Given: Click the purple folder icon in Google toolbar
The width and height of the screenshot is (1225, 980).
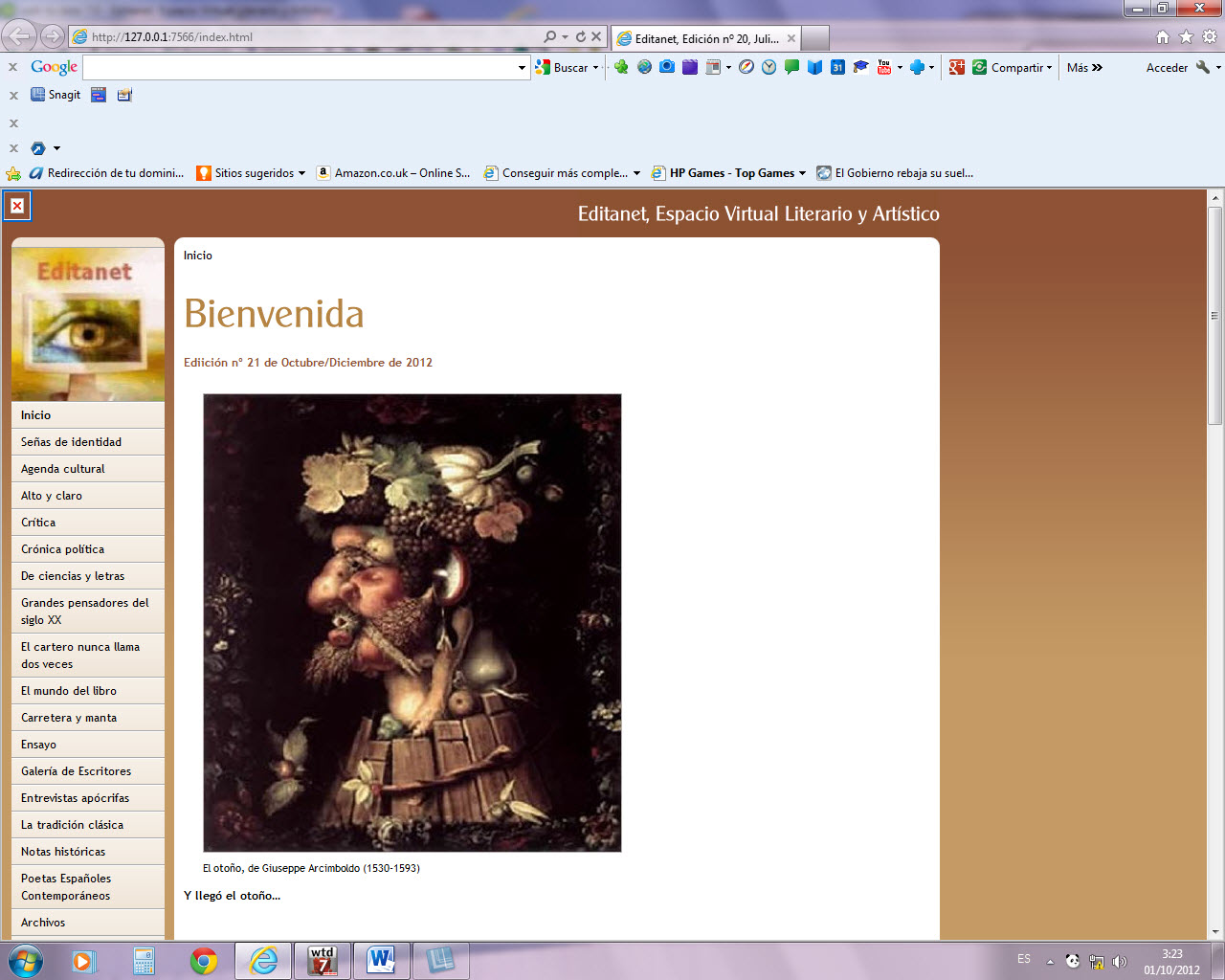Looking at the screenshot, I should click(690, 67).
